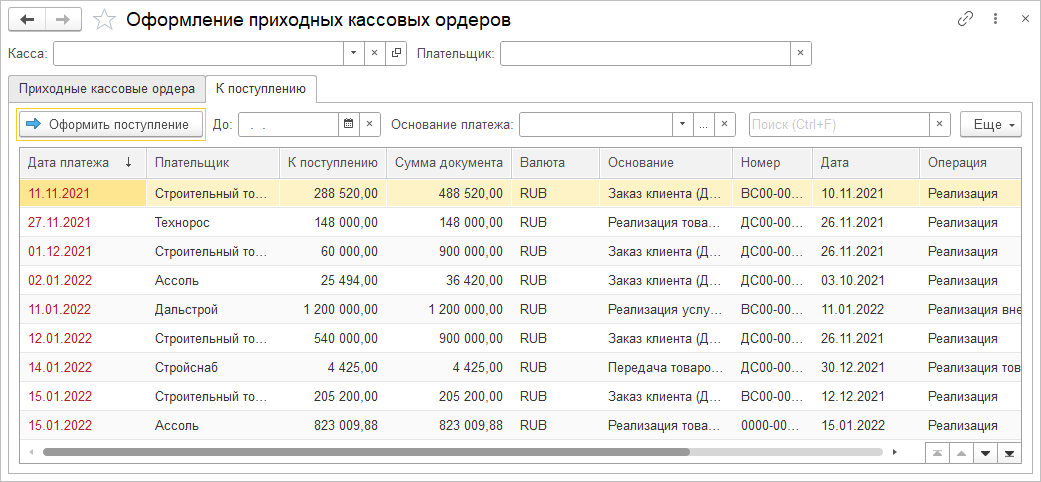Sort by Дата платежа column header
Image resolution: width=1041 pixels, height=482 pixels.
(x=83, y=163)
